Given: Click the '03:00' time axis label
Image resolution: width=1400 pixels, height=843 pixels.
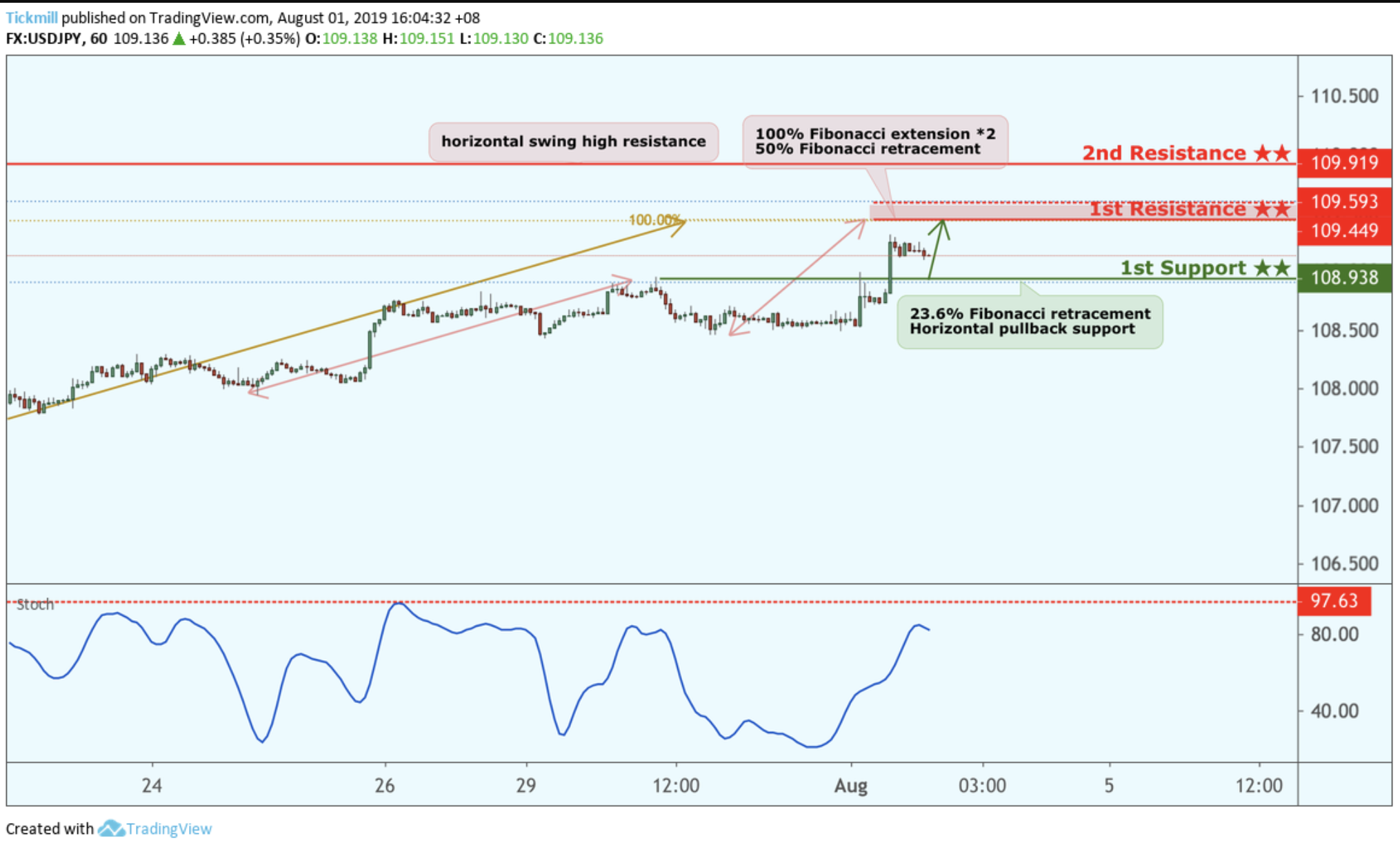Looking at the screenshot, I should tap(982, 785).
